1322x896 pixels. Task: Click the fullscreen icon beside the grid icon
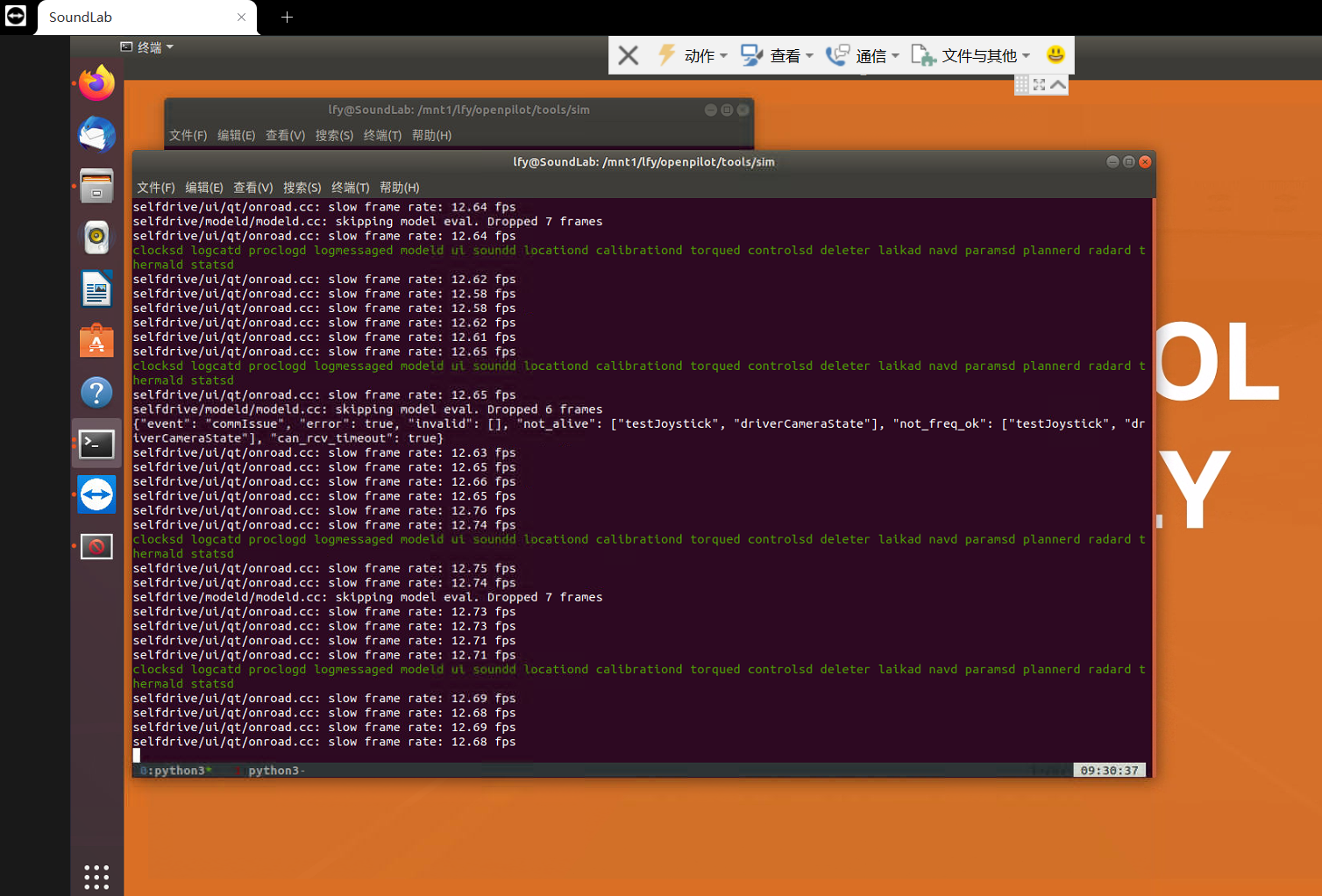click(x=1040, y=85)
